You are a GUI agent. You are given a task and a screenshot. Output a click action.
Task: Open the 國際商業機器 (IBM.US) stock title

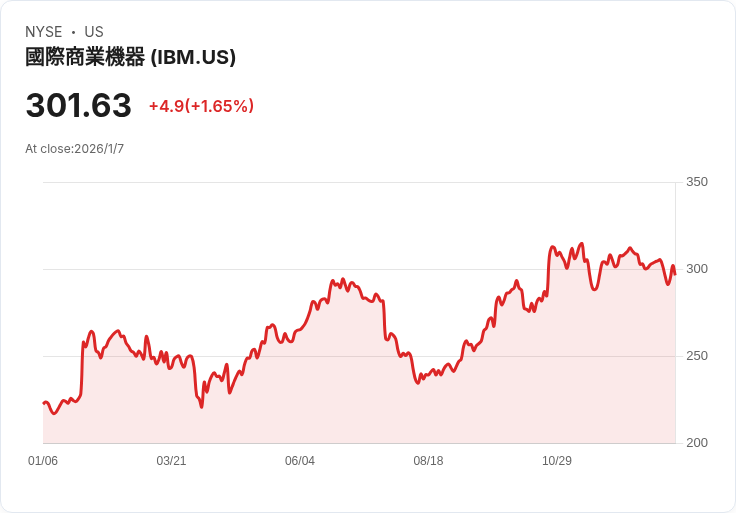pos(130,57)
